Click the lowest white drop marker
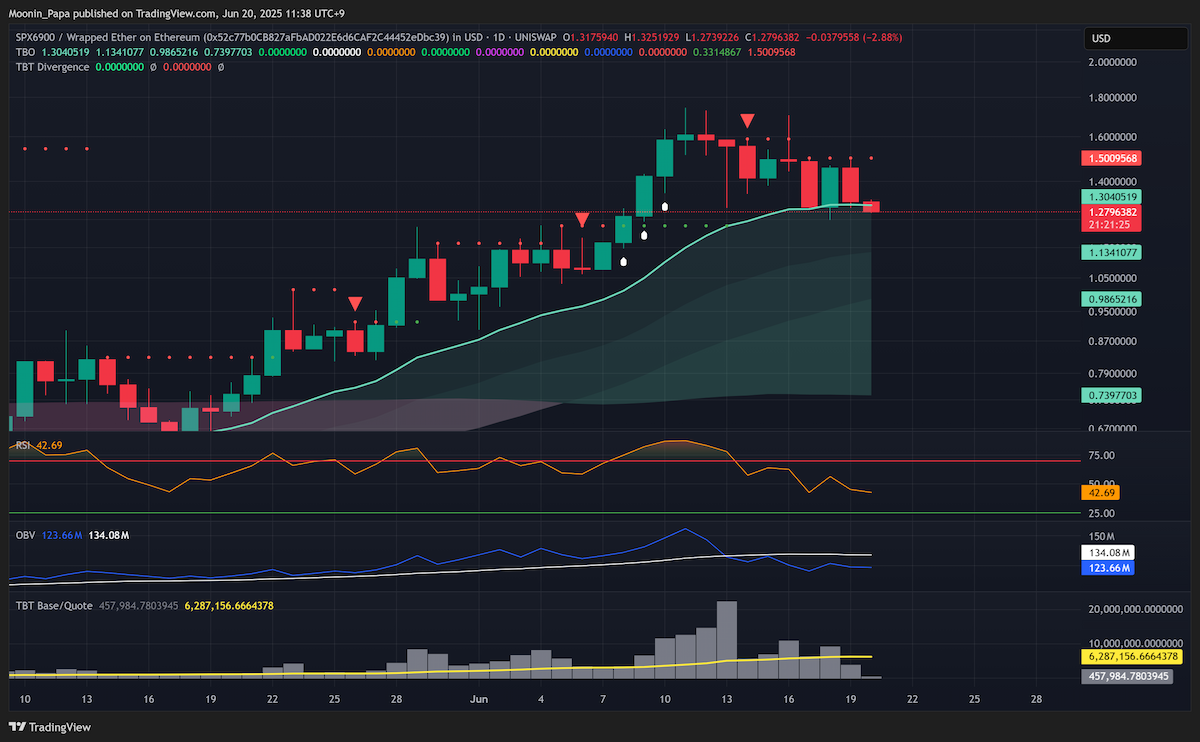 [x=624, y=262]
